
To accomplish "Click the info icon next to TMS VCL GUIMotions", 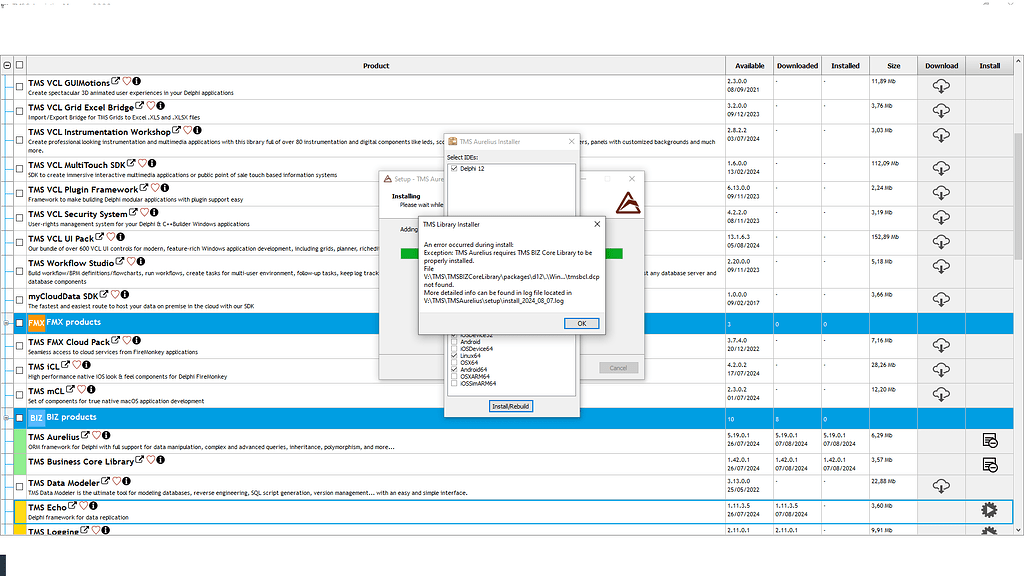I will tap(137, 82).
